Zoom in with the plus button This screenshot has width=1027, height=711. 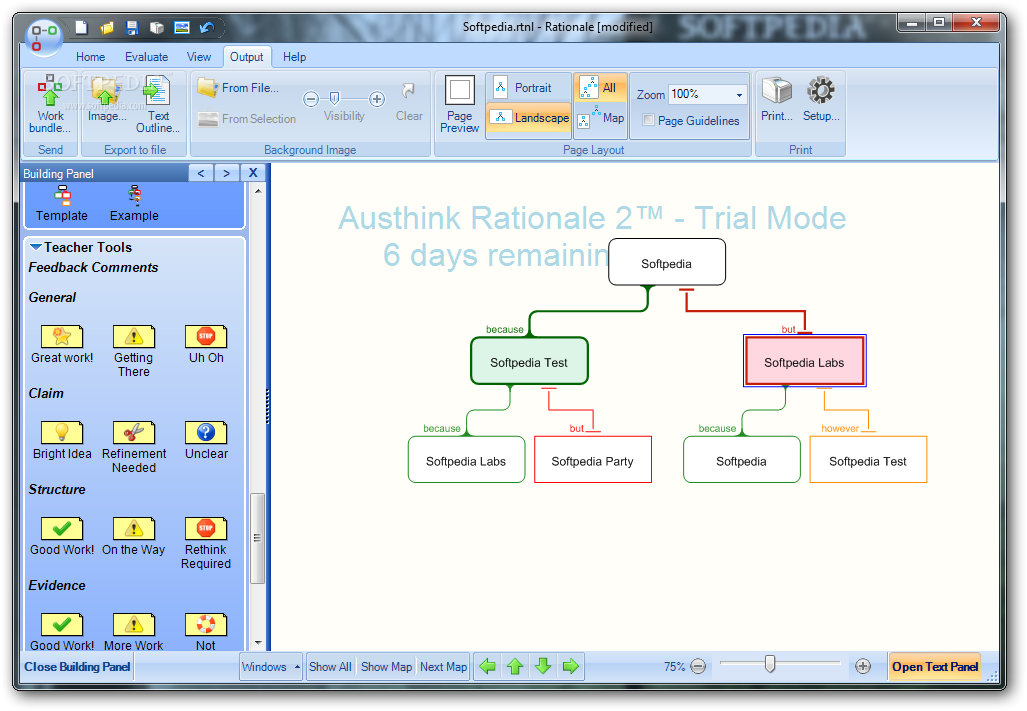click(863, 666)
